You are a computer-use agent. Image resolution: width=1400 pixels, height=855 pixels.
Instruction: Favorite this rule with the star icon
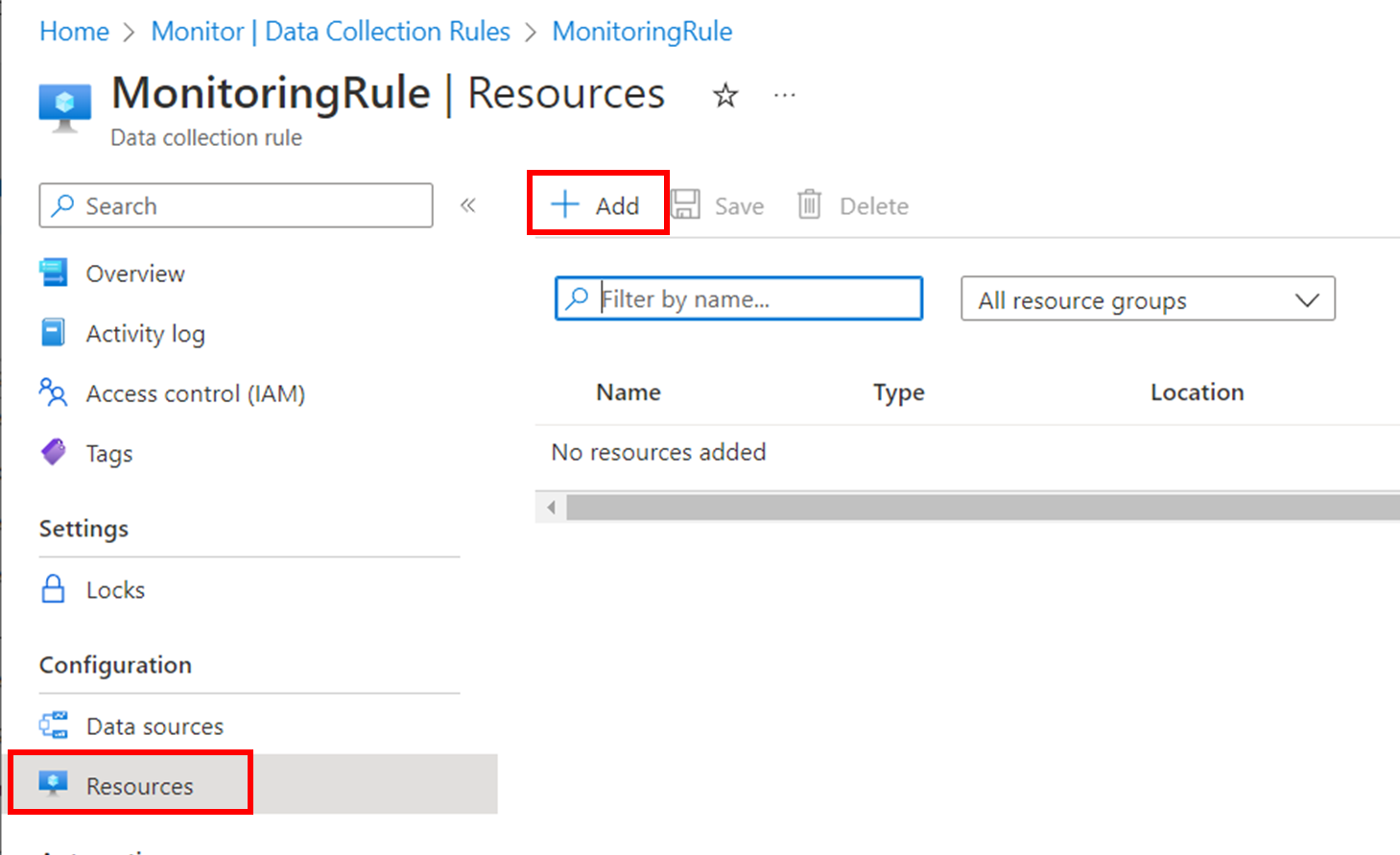pos(725,95)
